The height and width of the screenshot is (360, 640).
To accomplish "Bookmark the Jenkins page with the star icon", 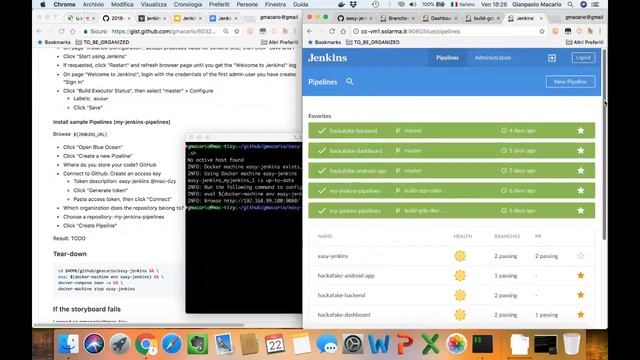I will (542, 31).
